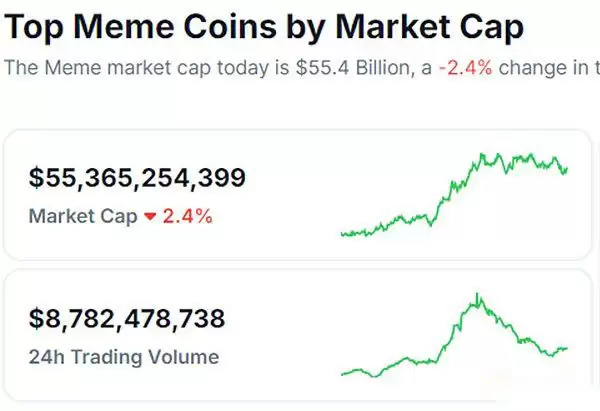Click the 24h Trading Volume label
Screen dimensions: 600x411
[124, 356]
